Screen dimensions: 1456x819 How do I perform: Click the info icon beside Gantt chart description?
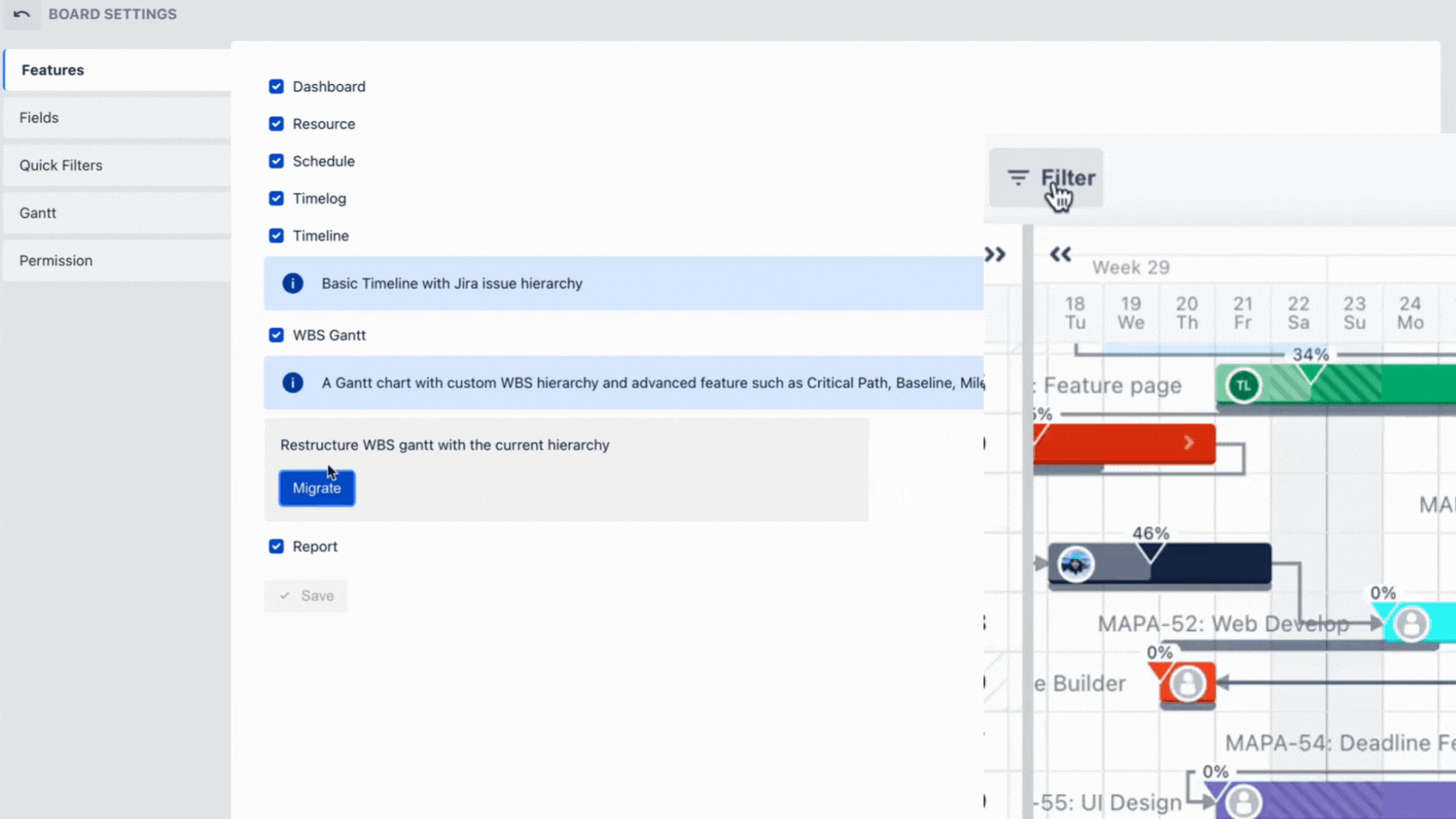tap(293, 383)
